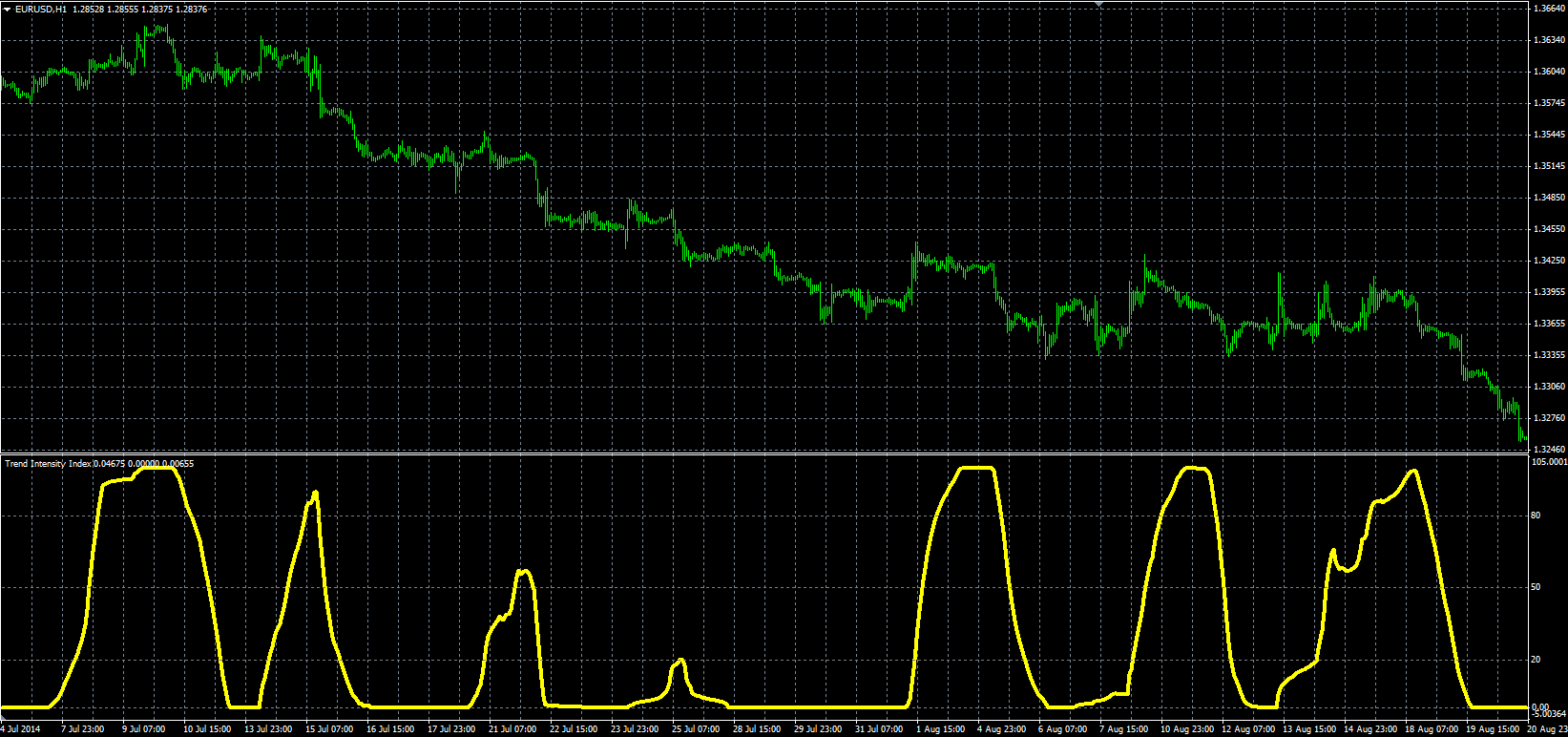Click the 1 Aug 15:00 time label
1568x737 pixels.
tap(940, 729)
